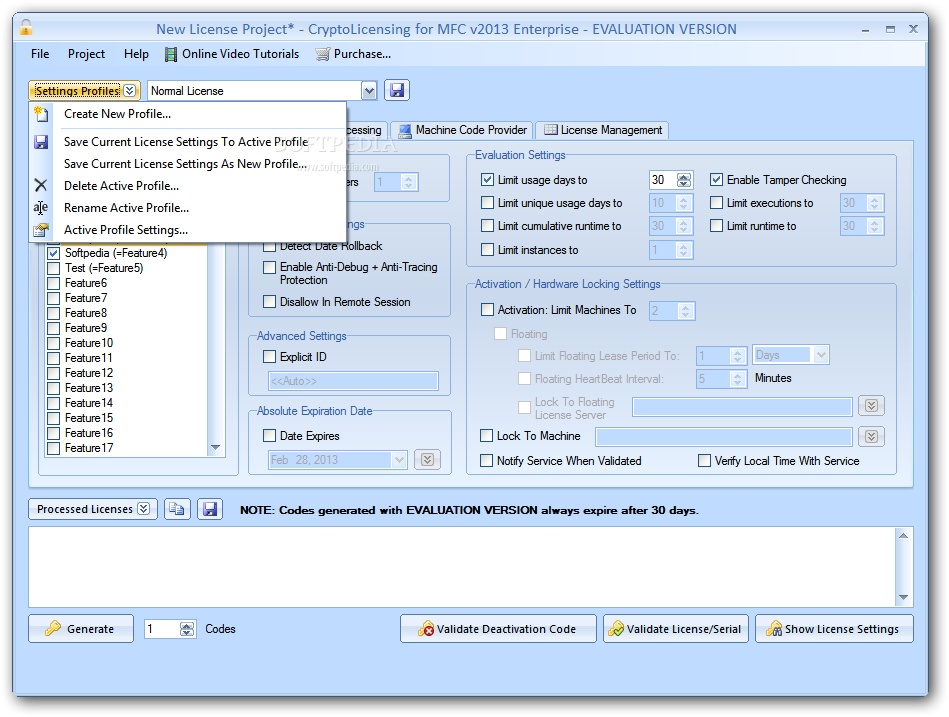Image resolution: width=949 pixels, height=717 pixels.
Task: Click the save profile disk icon beside Normal License
Action: (397, 91)
